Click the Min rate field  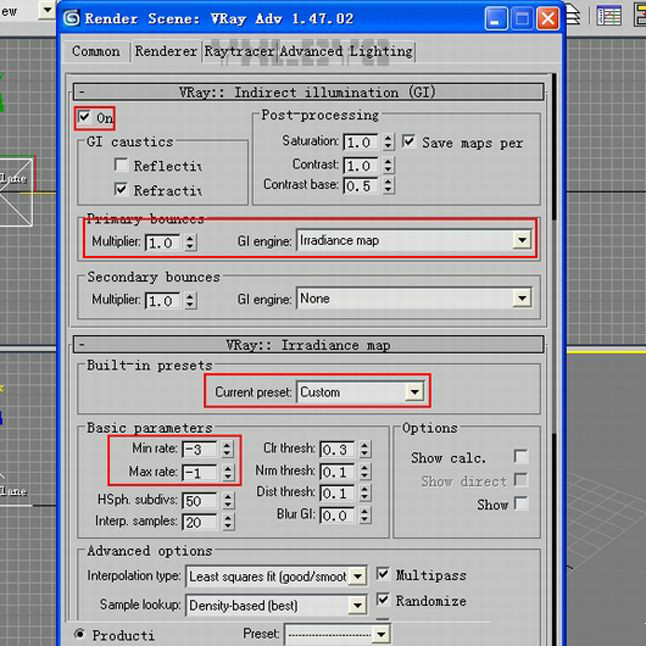pos(199,449)
